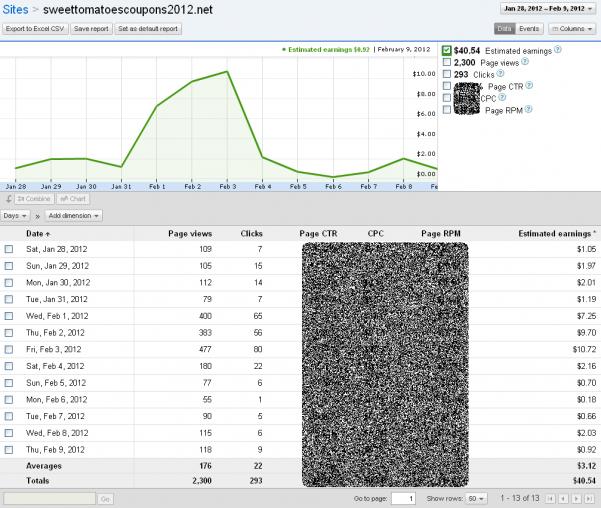Image resolution: width=601 pixels, height=508 pixels.
Task: Sort by the Date column header
Action: [38, 233]
